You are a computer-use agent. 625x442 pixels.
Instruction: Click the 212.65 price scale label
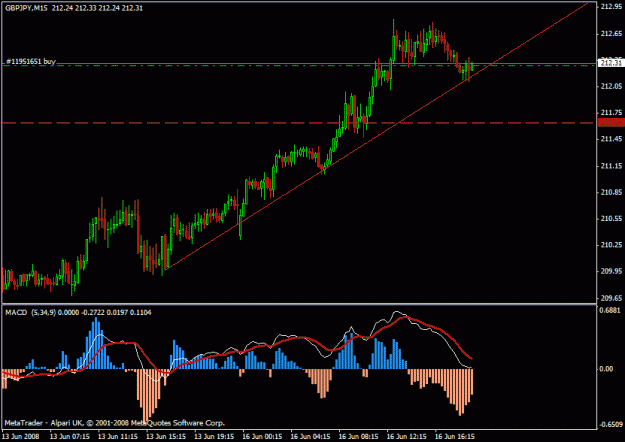[x=611, y=33]
